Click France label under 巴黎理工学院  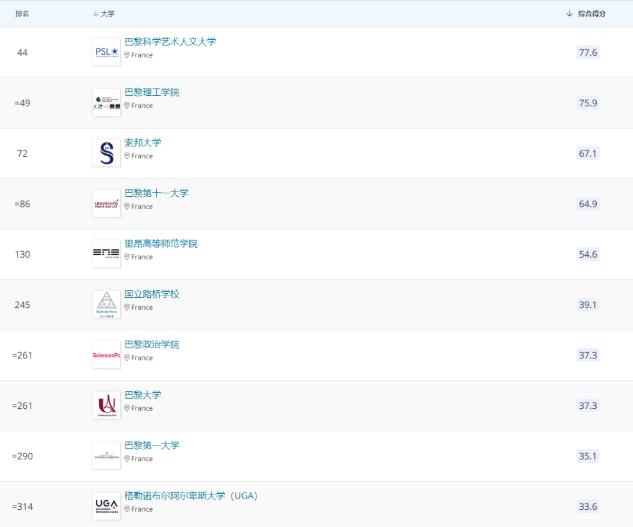142,105
